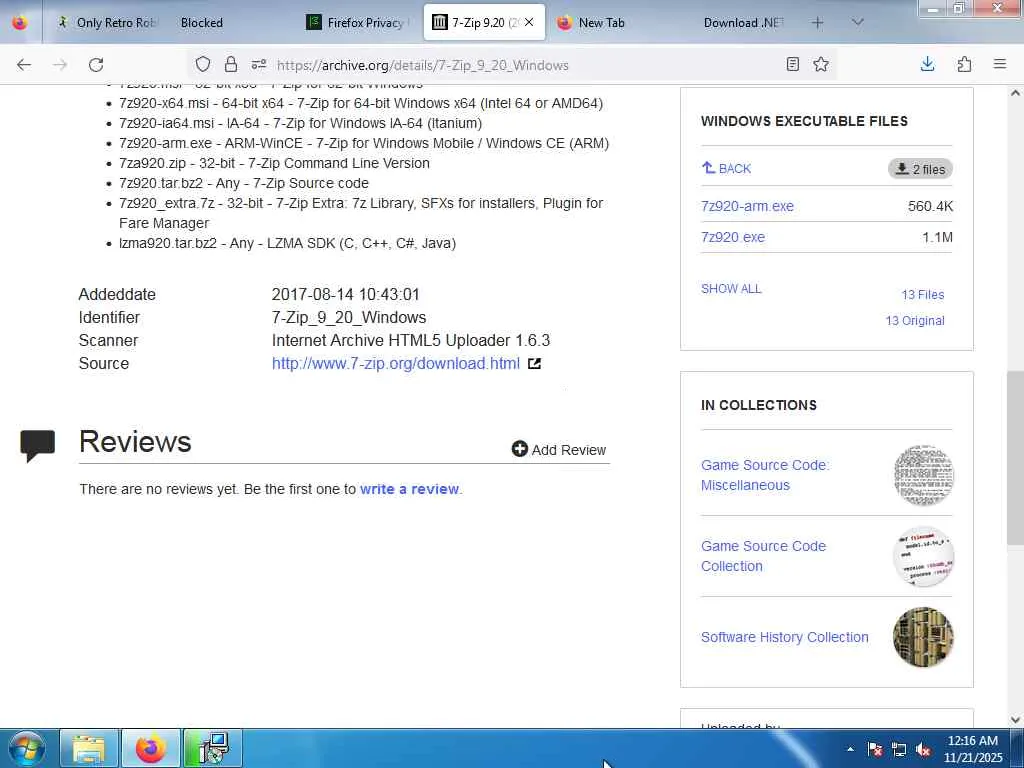Open Firefox application hamburger menu
1024x768 pixels.
(x=1000, y=64)
